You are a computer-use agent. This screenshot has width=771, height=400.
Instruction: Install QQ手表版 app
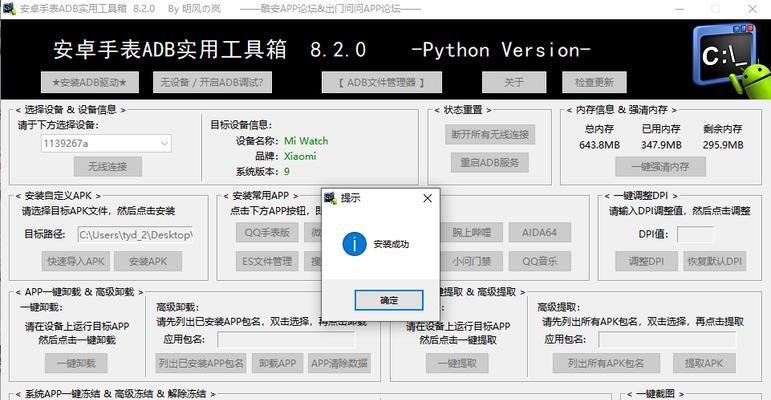[x=267, y=232]
